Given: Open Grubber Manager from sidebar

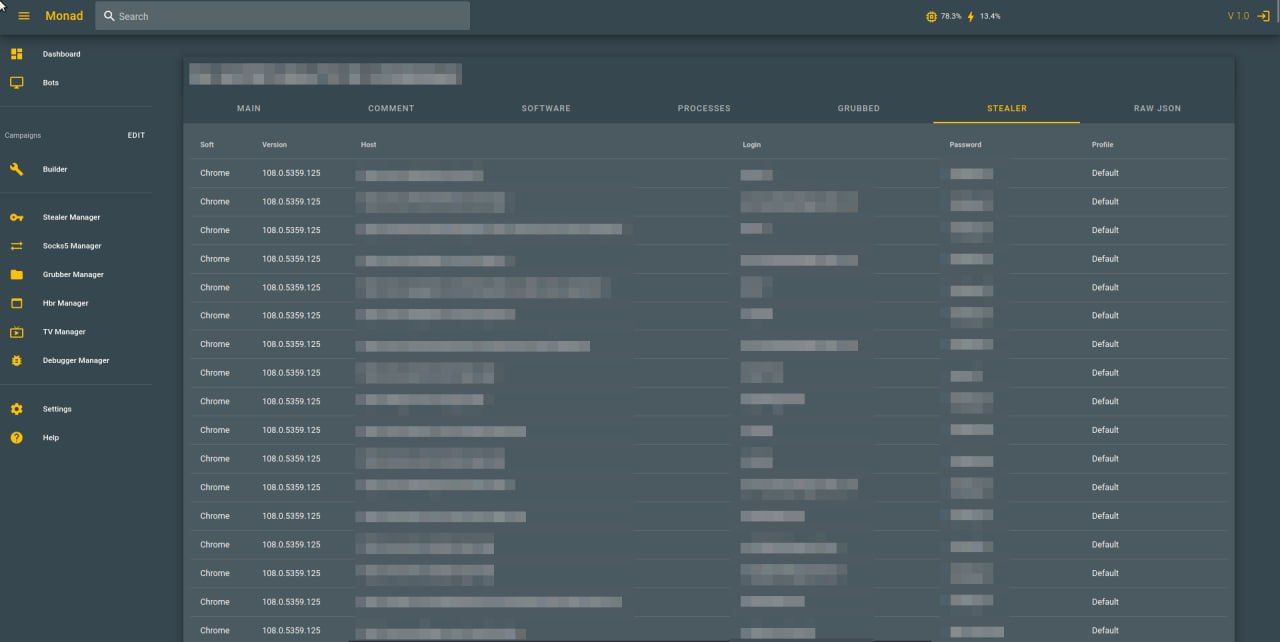Looking at the screenshot, I should coord(73,274).
